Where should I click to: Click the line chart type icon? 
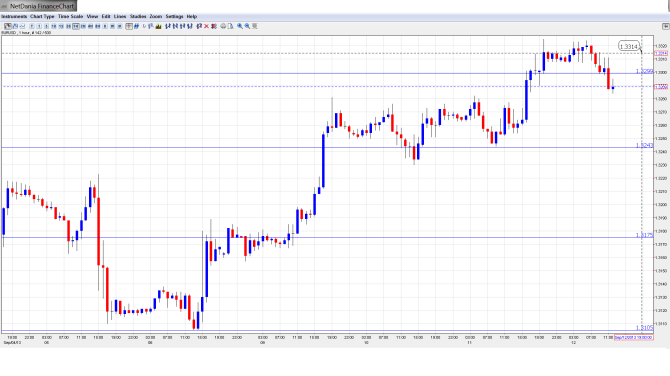[22, 26]
